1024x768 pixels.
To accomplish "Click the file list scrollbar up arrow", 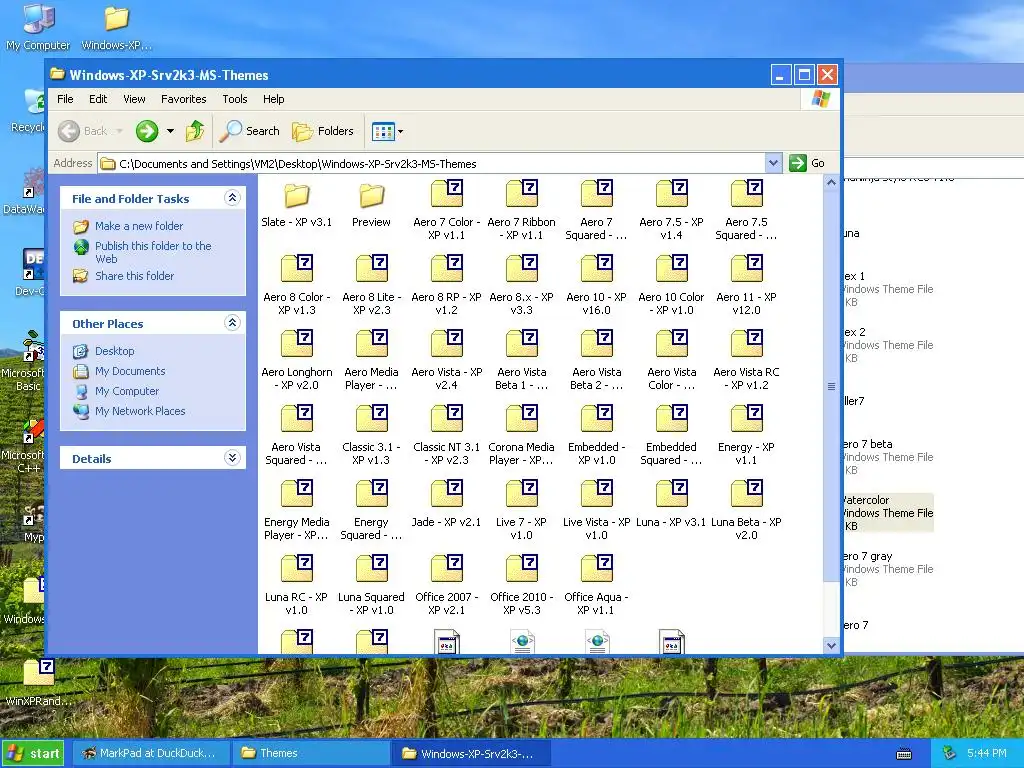I will click(831, 183).
